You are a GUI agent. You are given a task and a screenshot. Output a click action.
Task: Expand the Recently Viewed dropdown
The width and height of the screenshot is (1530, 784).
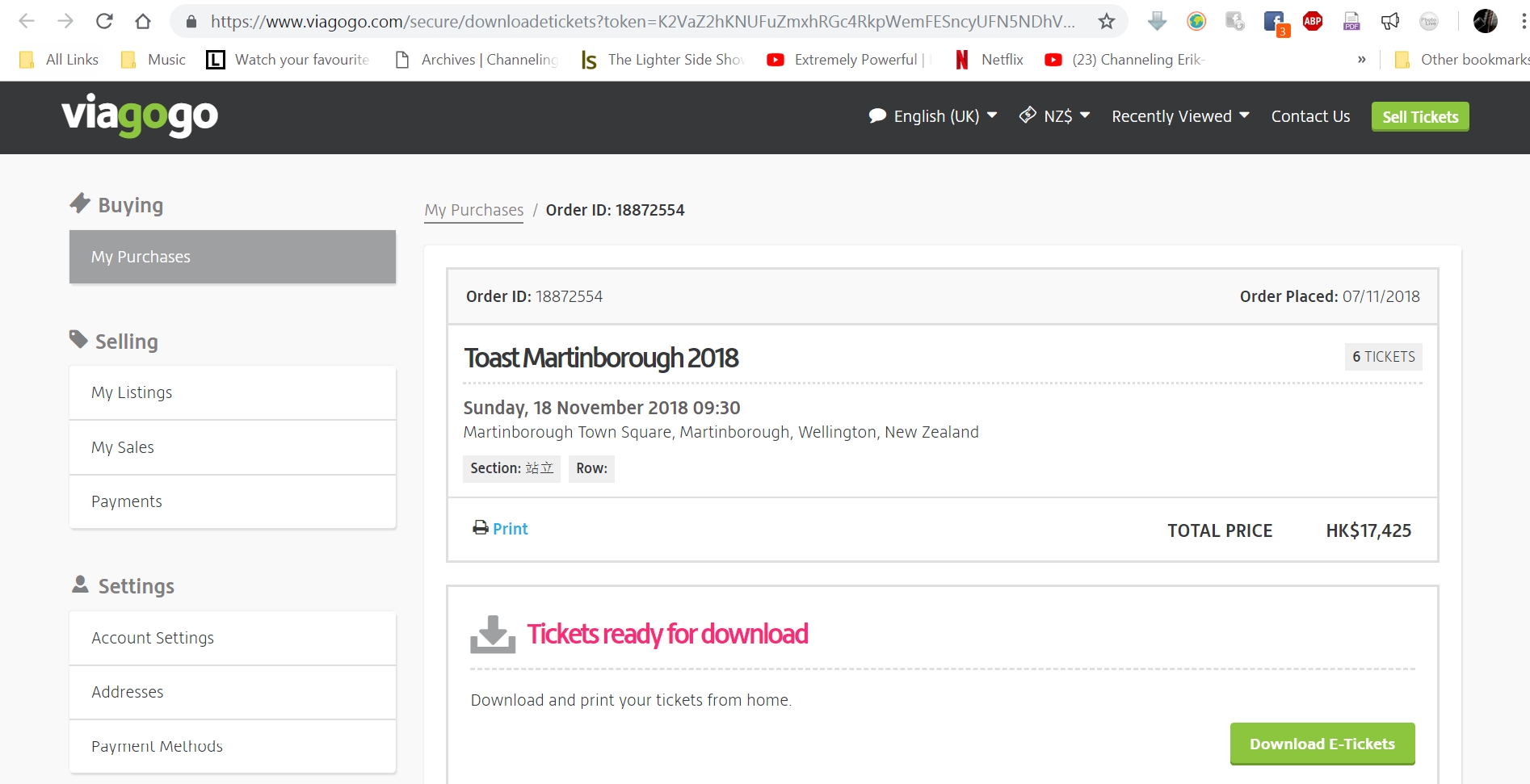coord(1179,116)
